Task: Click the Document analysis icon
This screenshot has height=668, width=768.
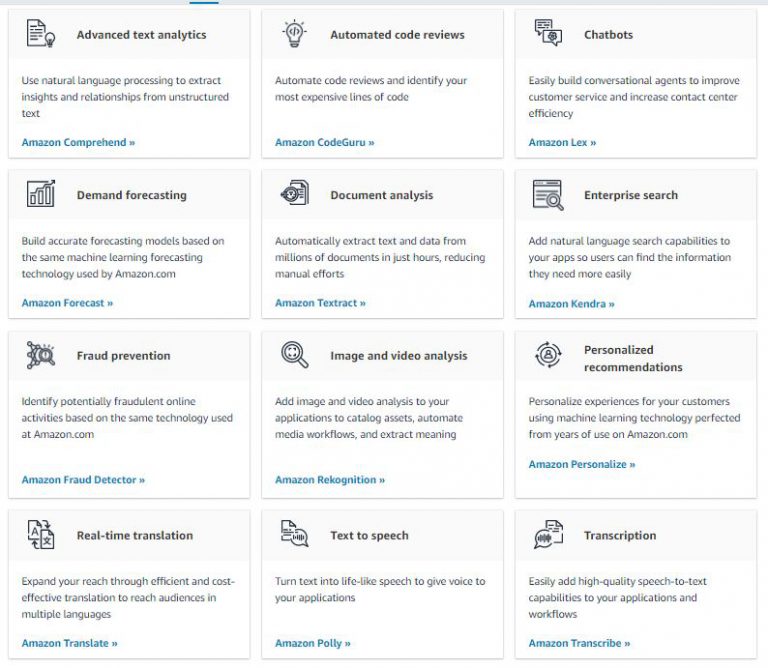Action: (294, 193)
